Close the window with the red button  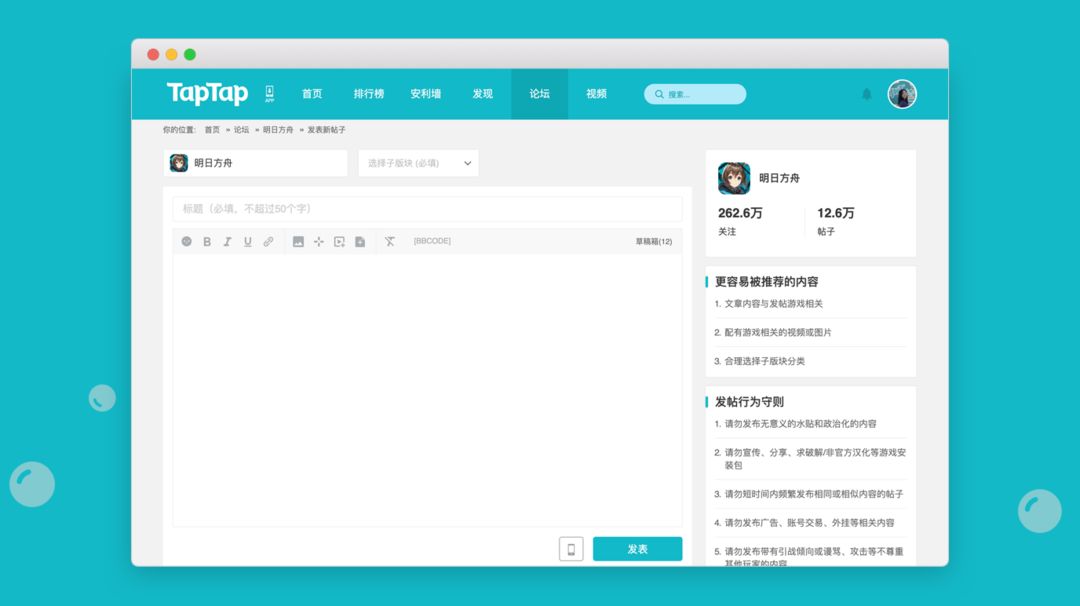153,54
